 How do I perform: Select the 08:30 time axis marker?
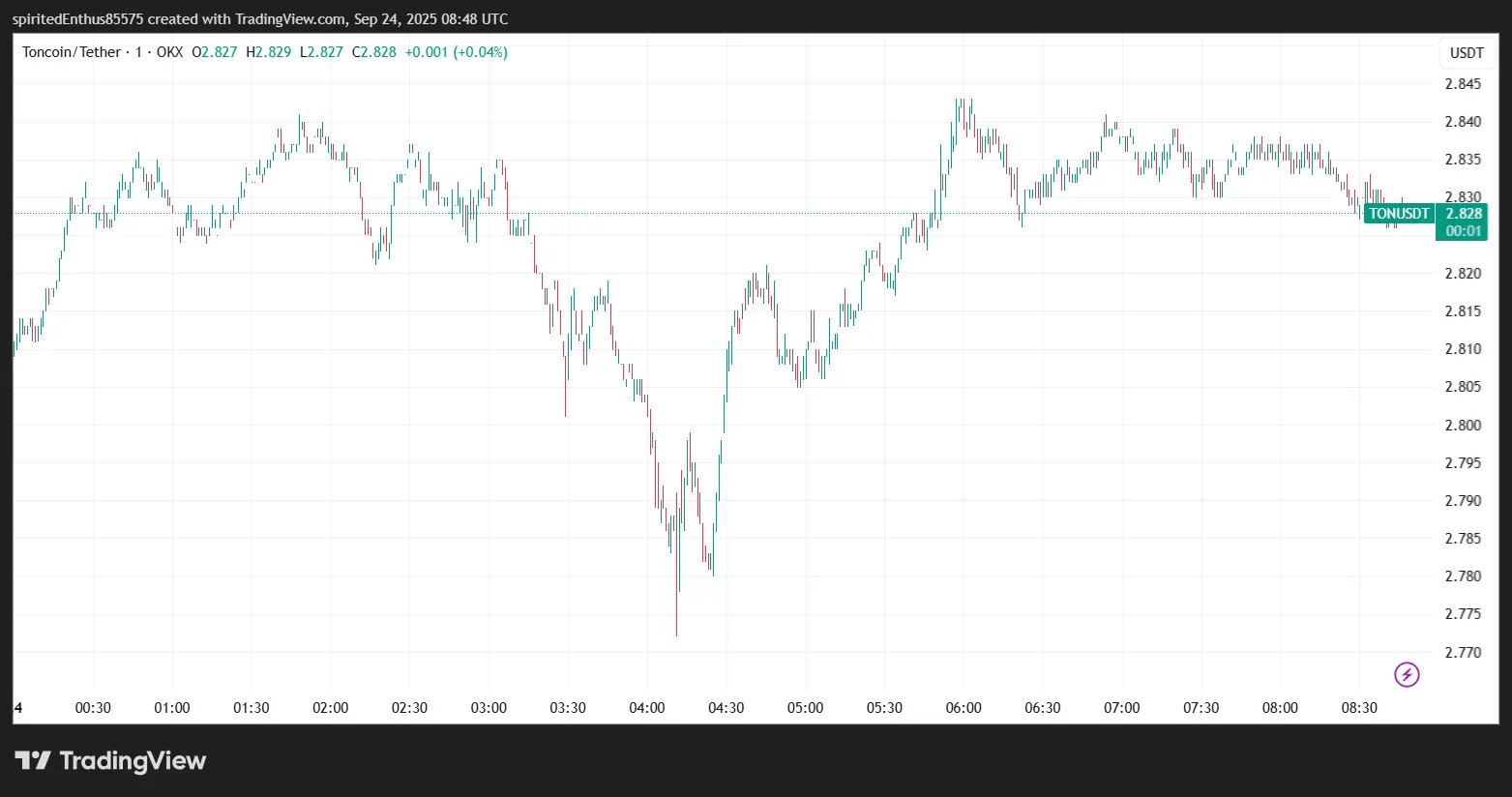(x=1359, y=708)
